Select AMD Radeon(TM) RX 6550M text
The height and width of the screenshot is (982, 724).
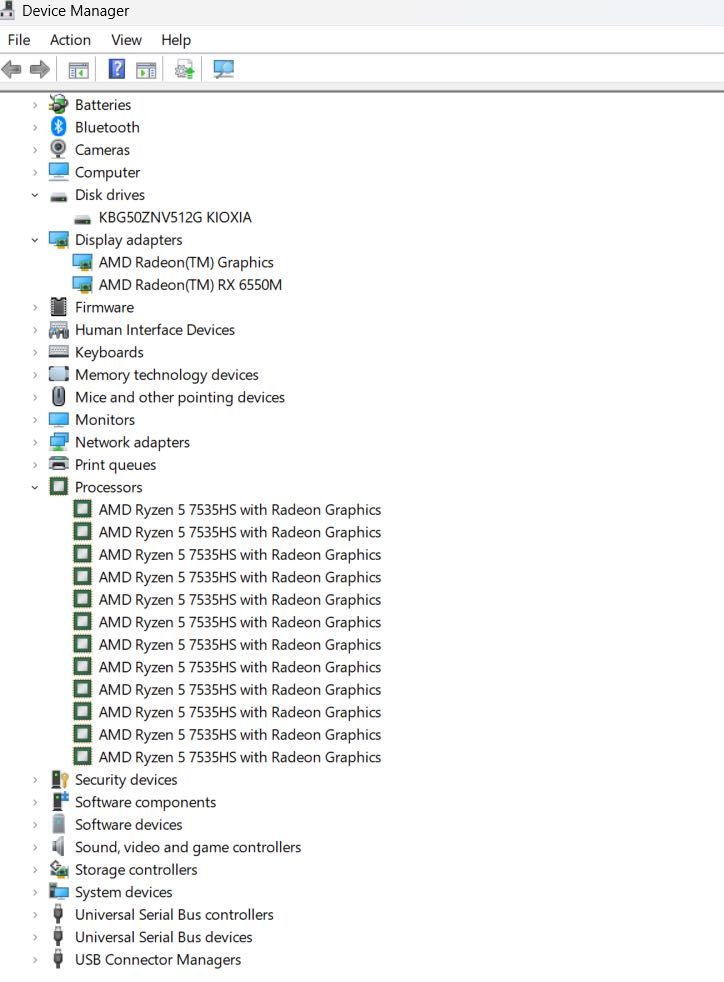point(190,285)
